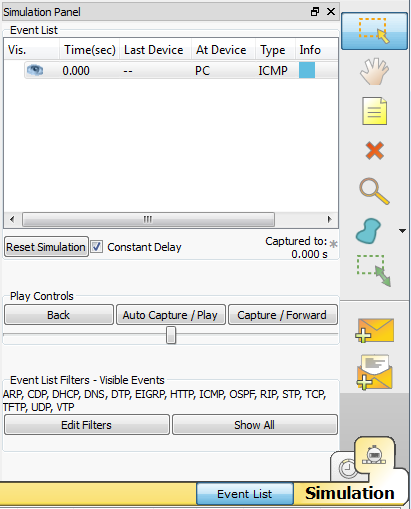Screen dimensions: 411x509
Task: Click the Simulation mode label
Action: coord(349,493)
